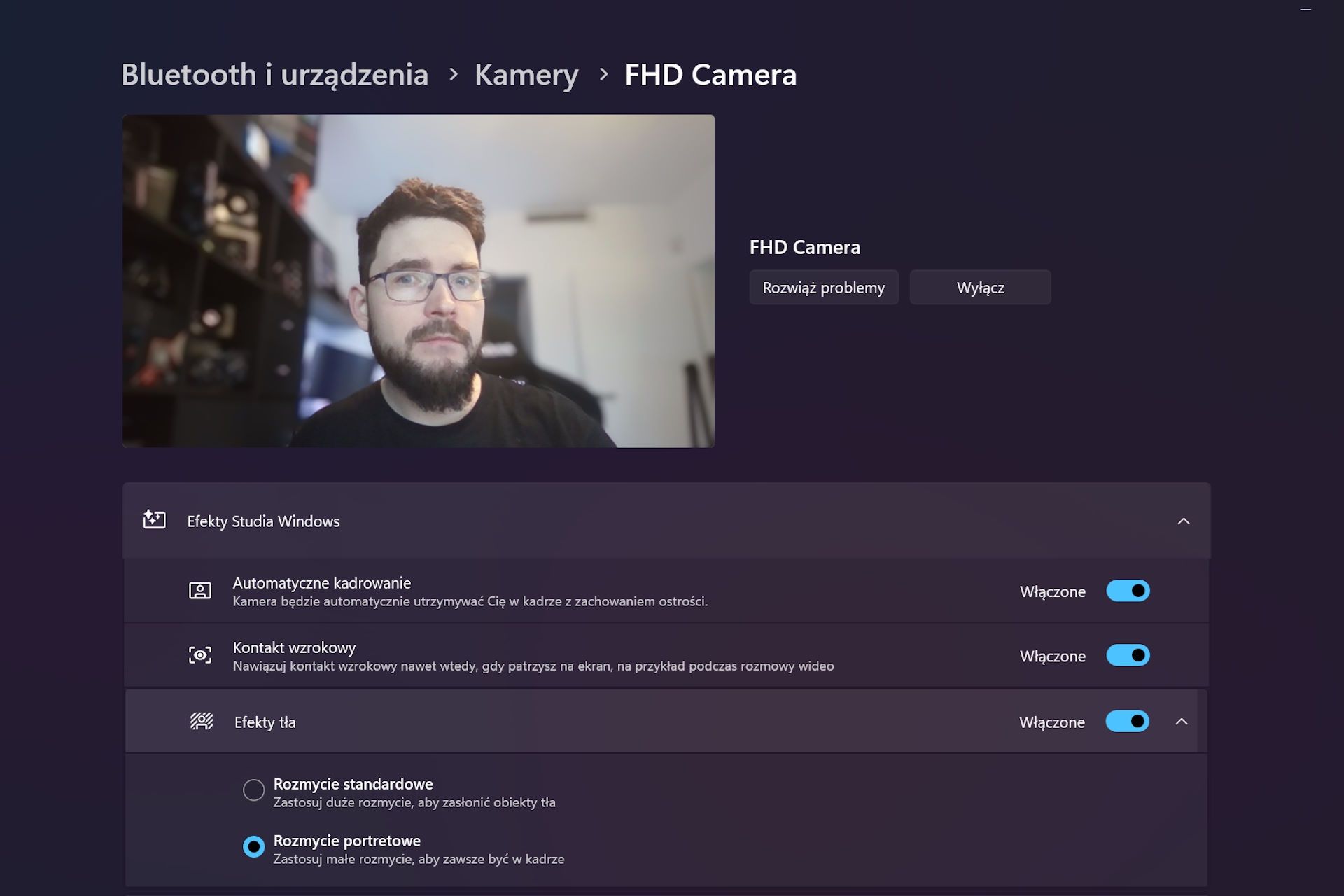Screen dimensions: 1344x896
Task: Click the Kontakt wzrokowy label
Action: click(x=295, y=647)
